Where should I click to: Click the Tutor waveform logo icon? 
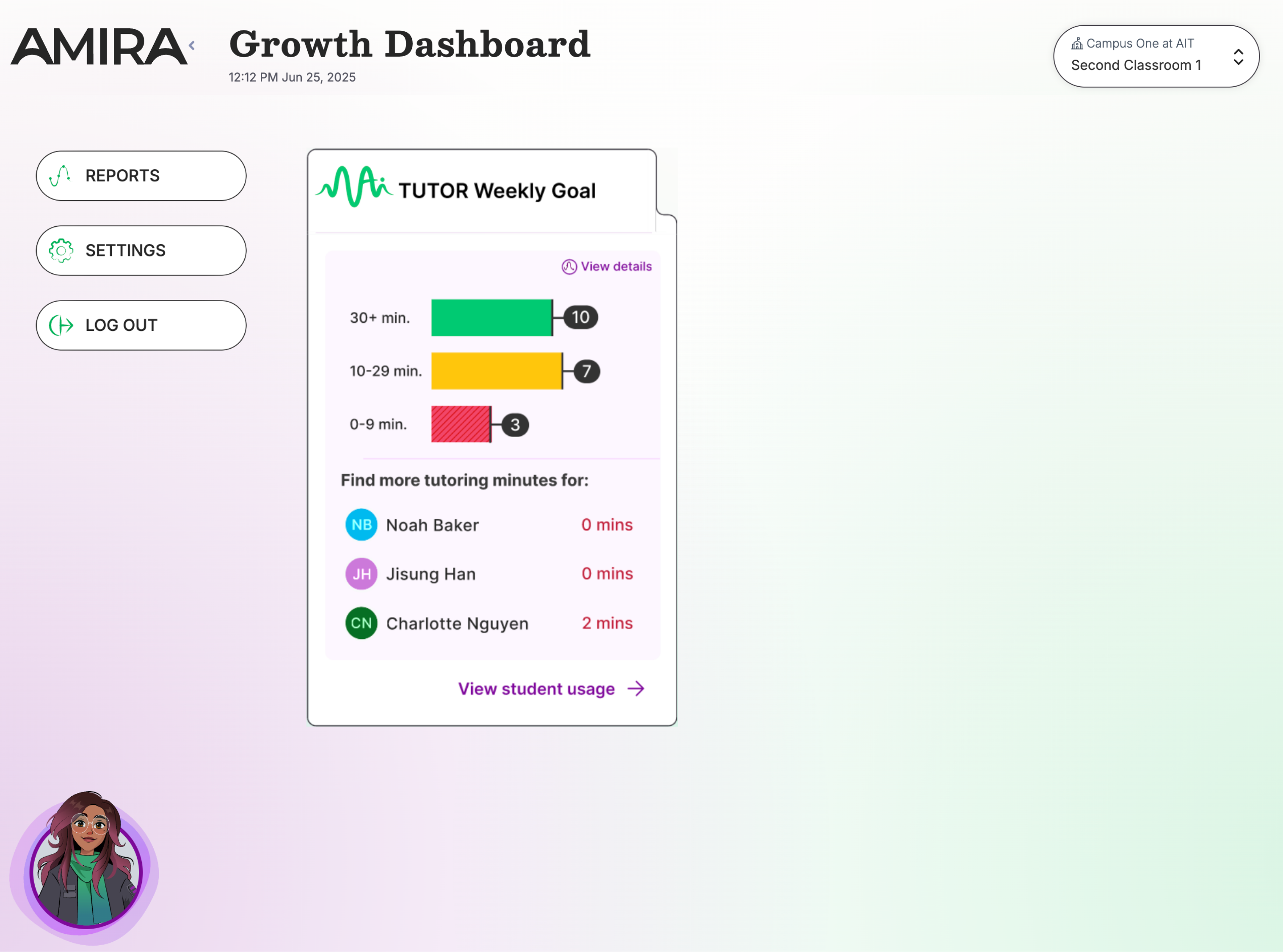click(x=353, y=186)
